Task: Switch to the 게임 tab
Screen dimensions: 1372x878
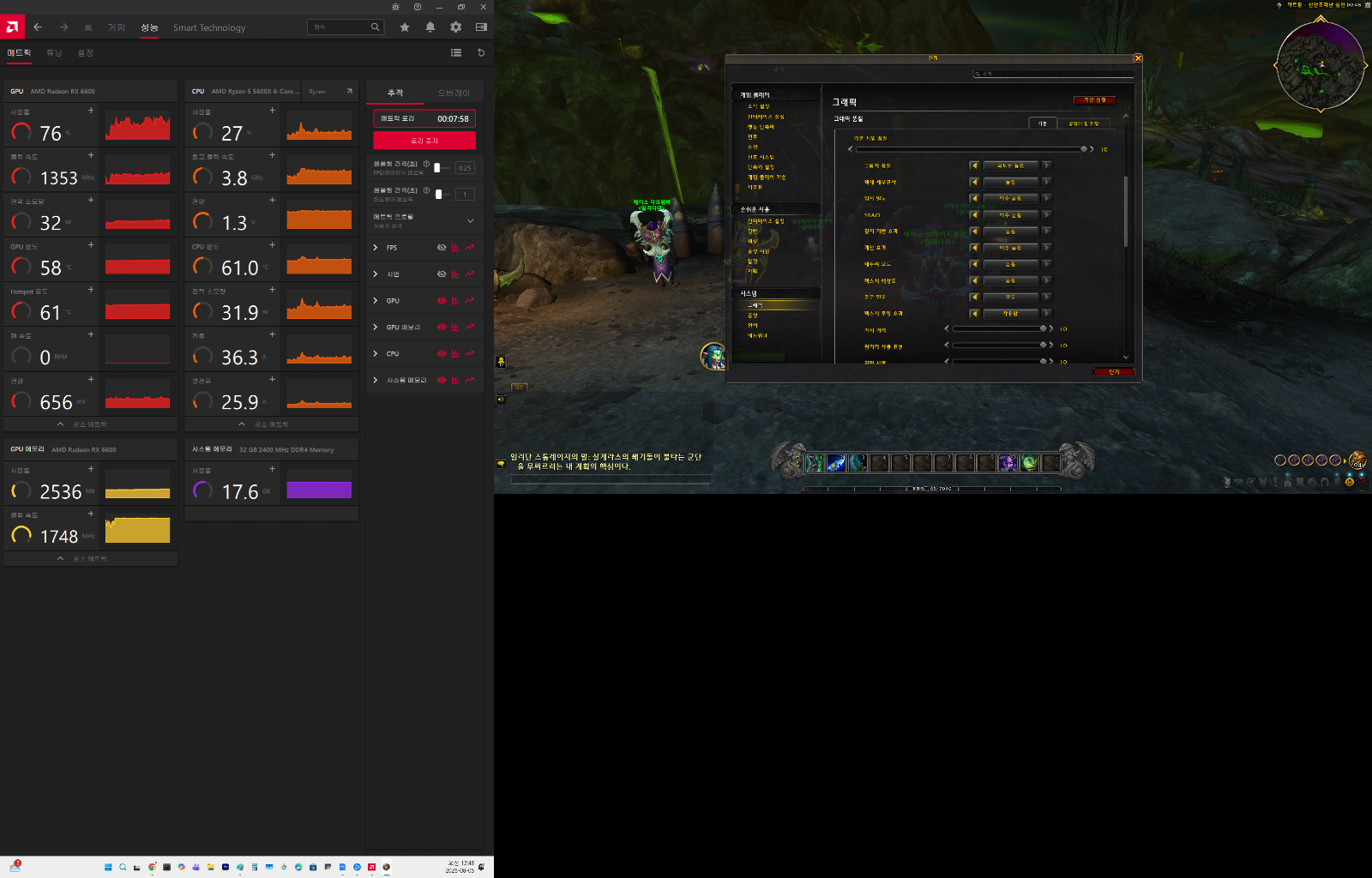Action: pyautogui.click(x=116, y=27)
